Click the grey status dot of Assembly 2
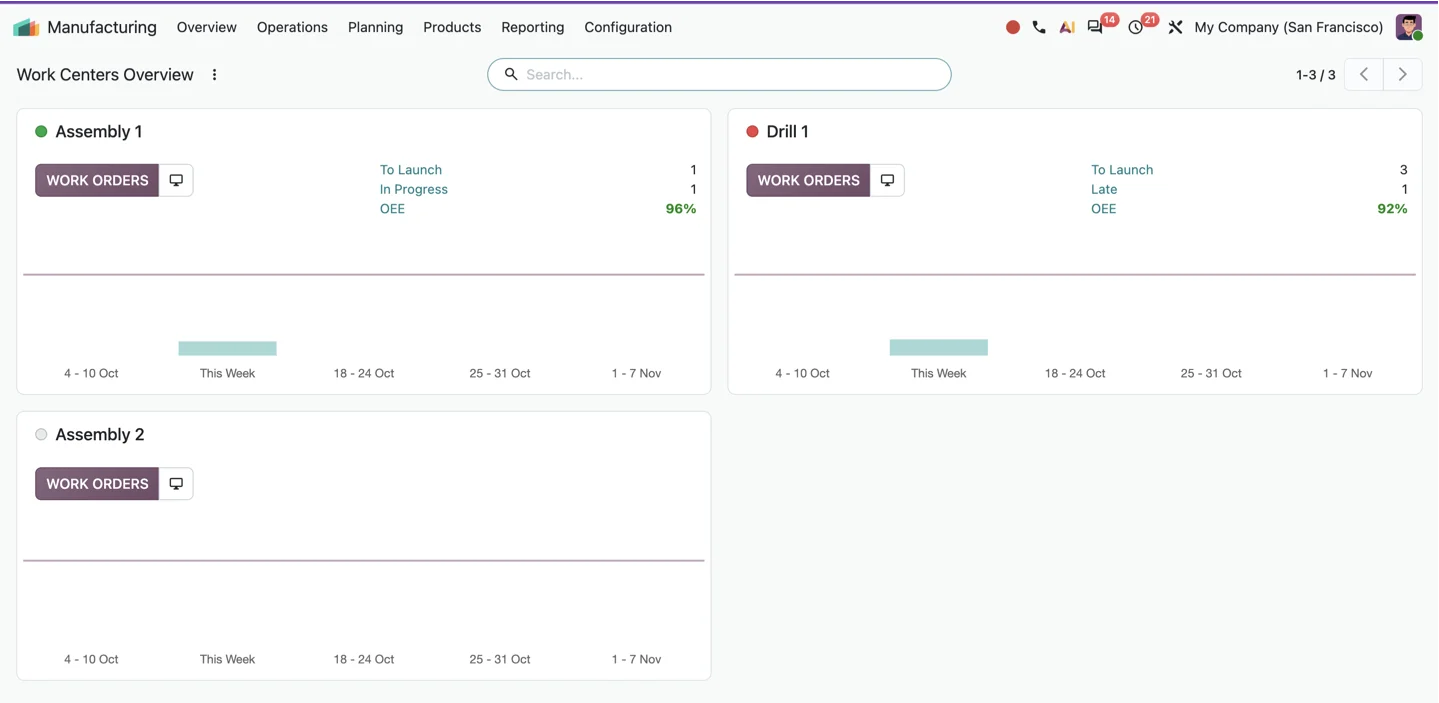Screen dimensions: 1439x703 41,434
